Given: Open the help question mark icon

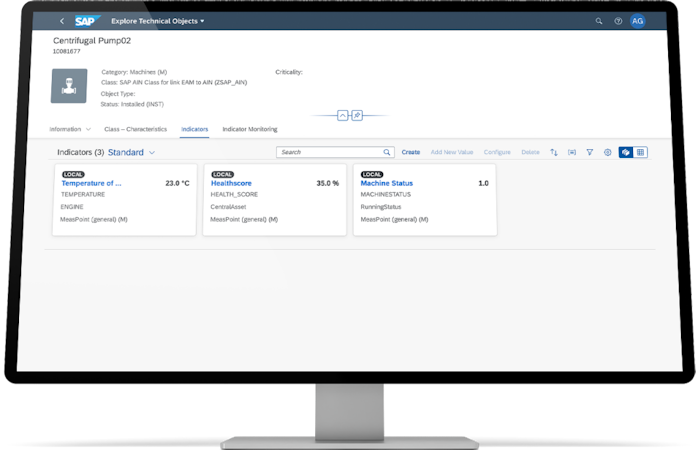Looking at the screenshot, I should pyautogui.click(x=618, y=21).
